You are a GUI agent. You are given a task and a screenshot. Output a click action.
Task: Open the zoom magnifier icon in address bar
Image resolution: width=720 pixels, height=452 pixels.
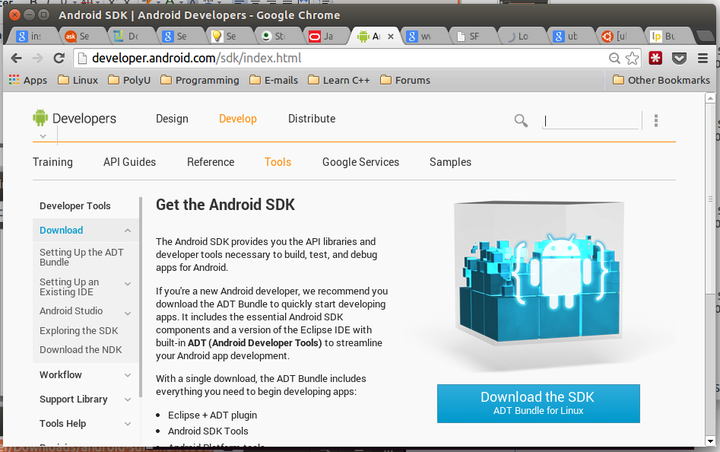(614, 58)
